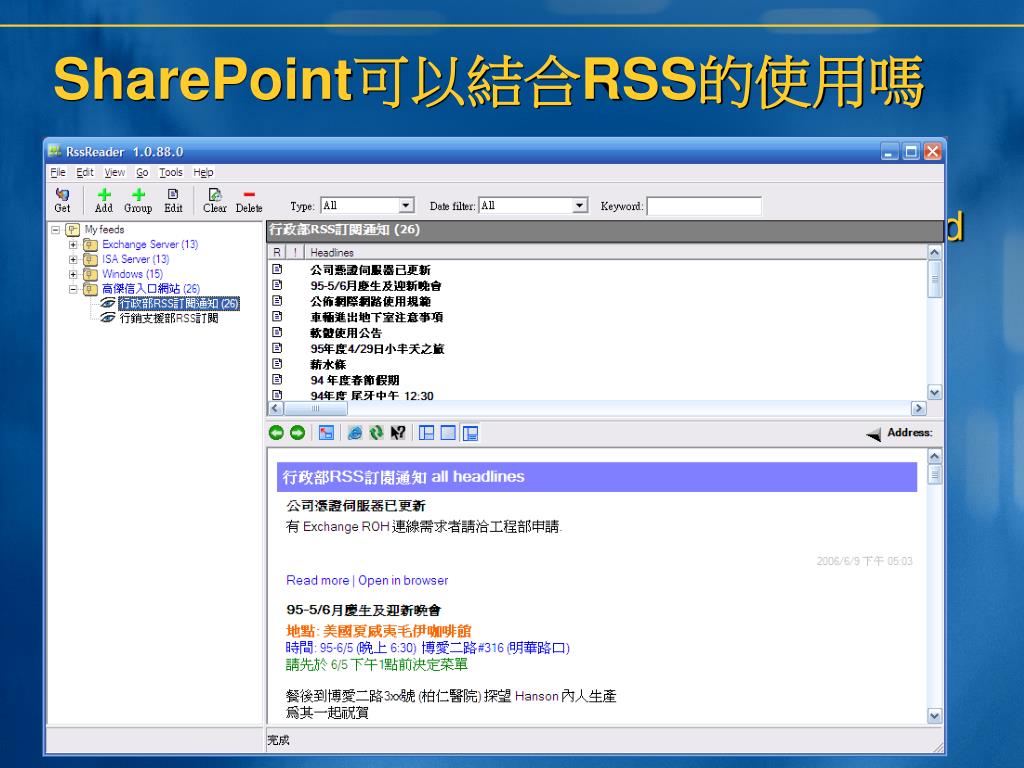Image resolution: width=1024 pixels, height=768 pixels.
Task: Click the document icon beside 軟體使用公告
Action: pos(277,332)
